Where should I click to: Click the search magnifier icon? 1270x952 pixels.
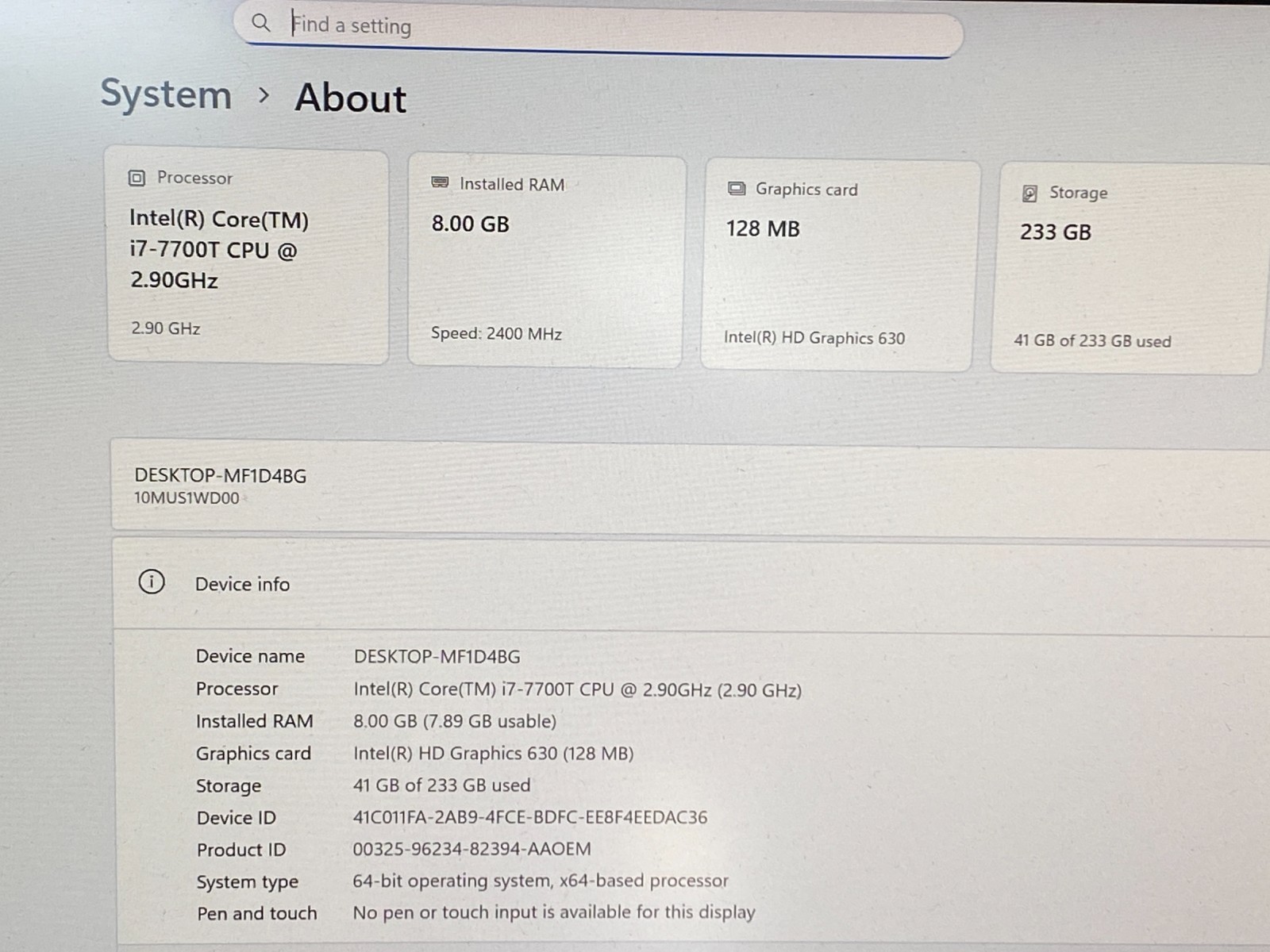tap(260, 22)
